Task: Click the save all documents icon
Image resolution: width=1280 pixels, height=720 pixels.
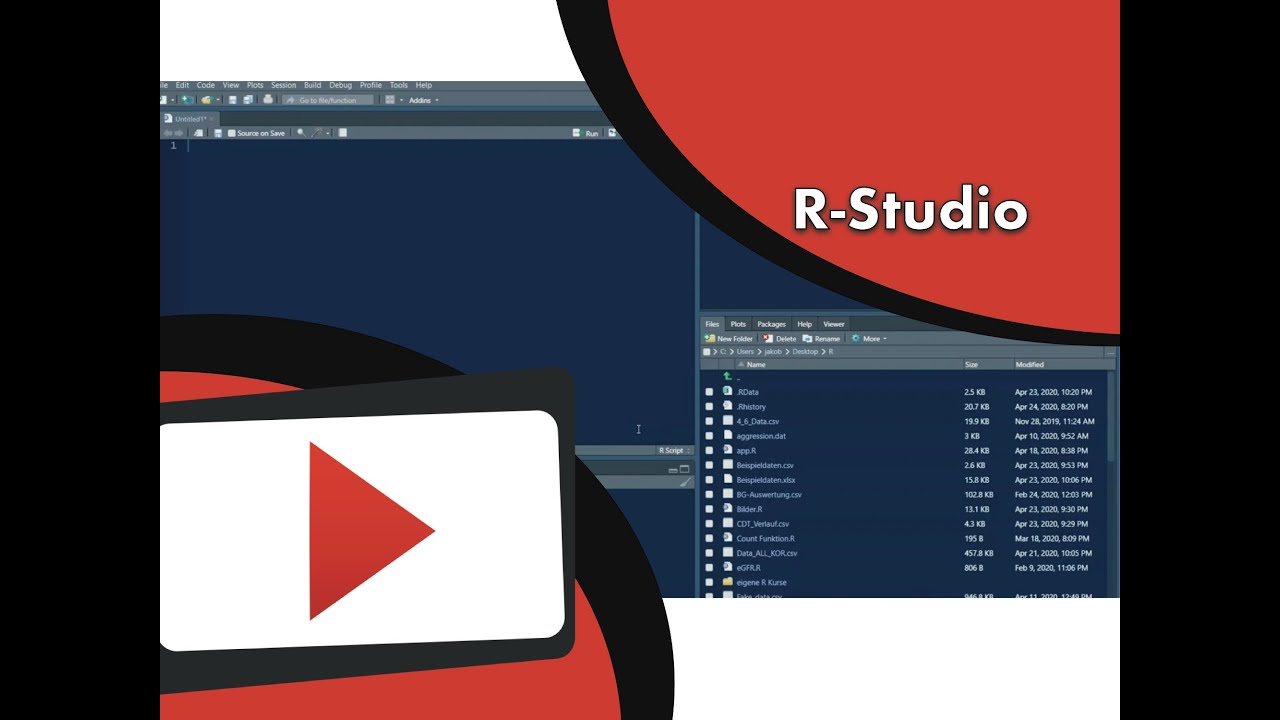Action: pos(248,100)
